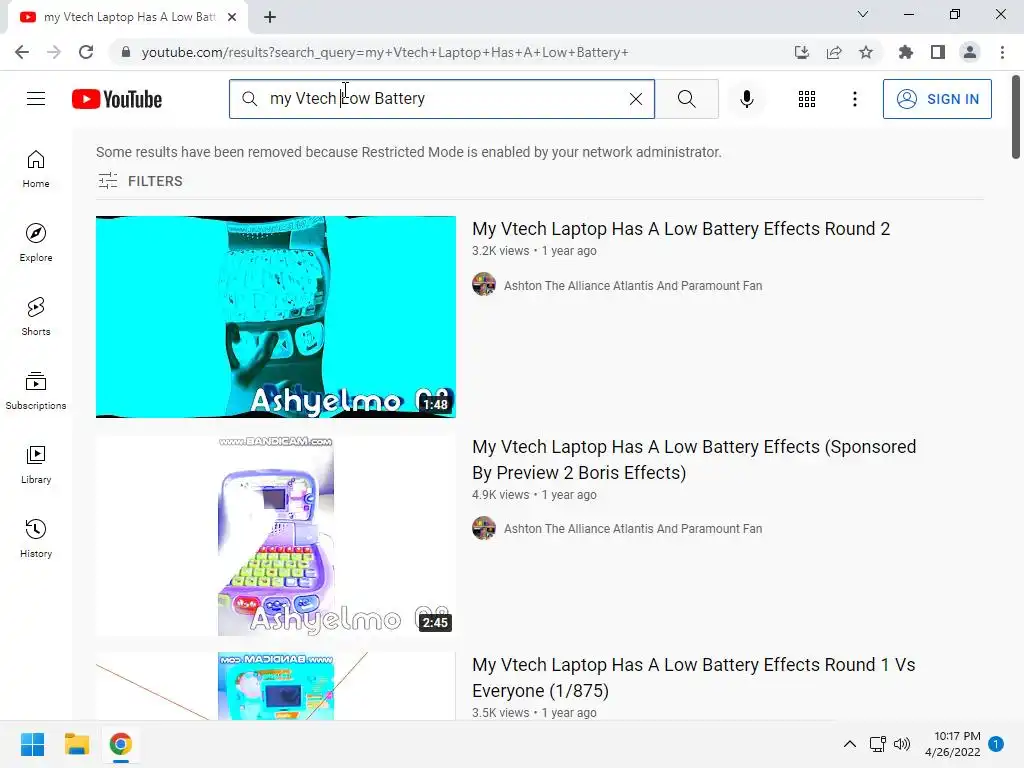1024x768 pixels.
Task: Open the tab search dropdown arrow
Action: (863, 14)
